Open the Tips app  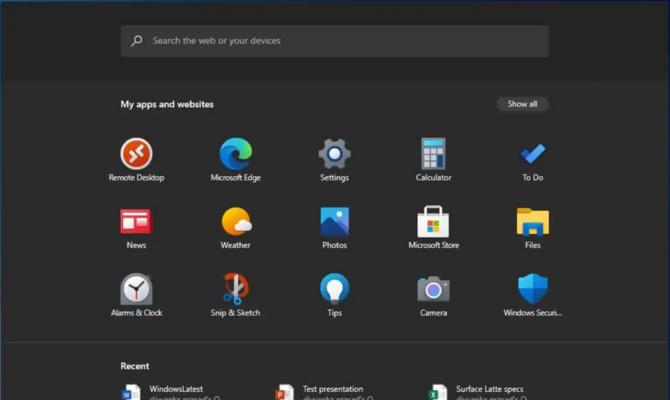tap(334, 295)
